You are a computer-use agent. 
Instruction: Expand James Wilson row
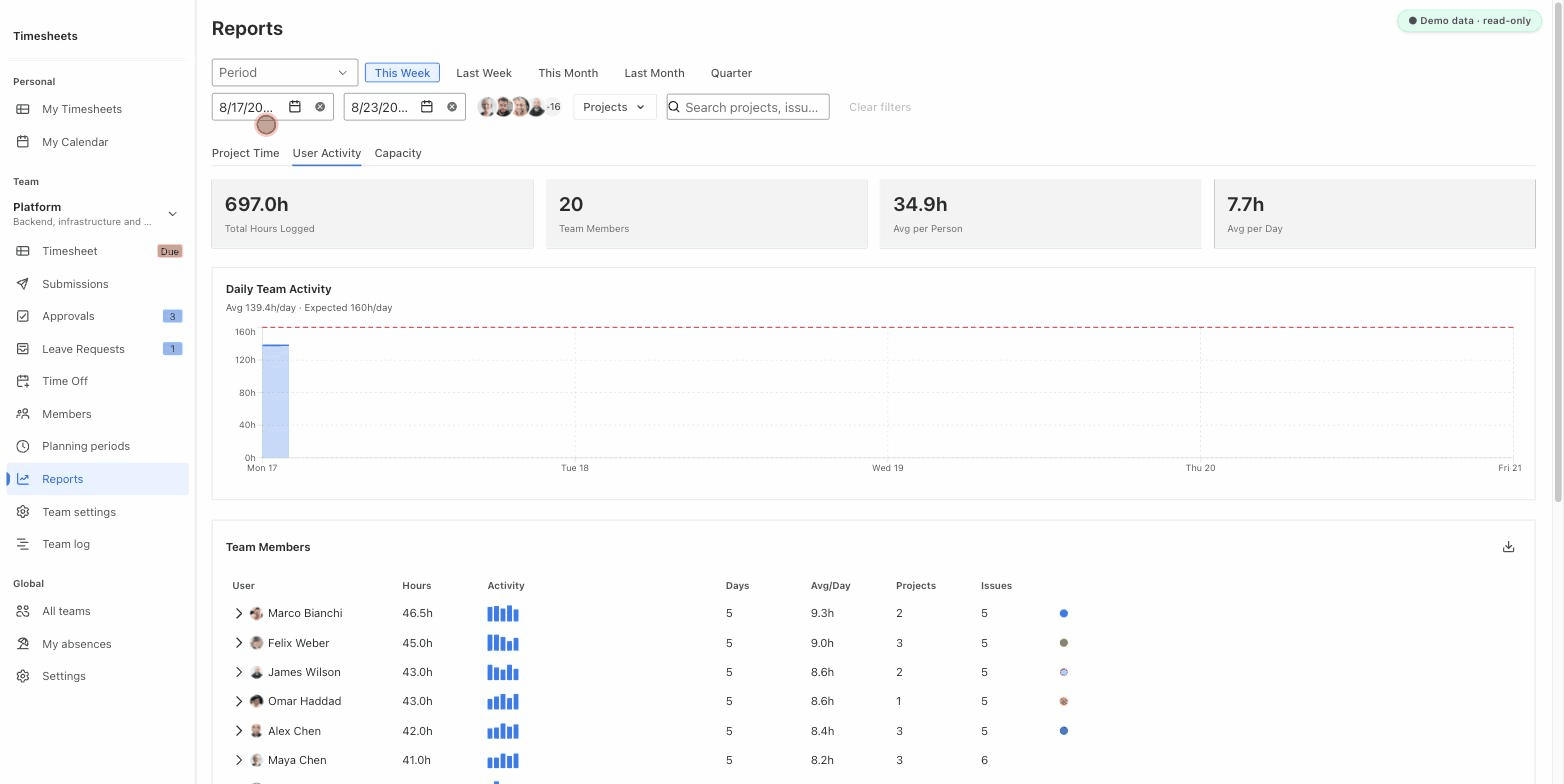tap(239, 672)
